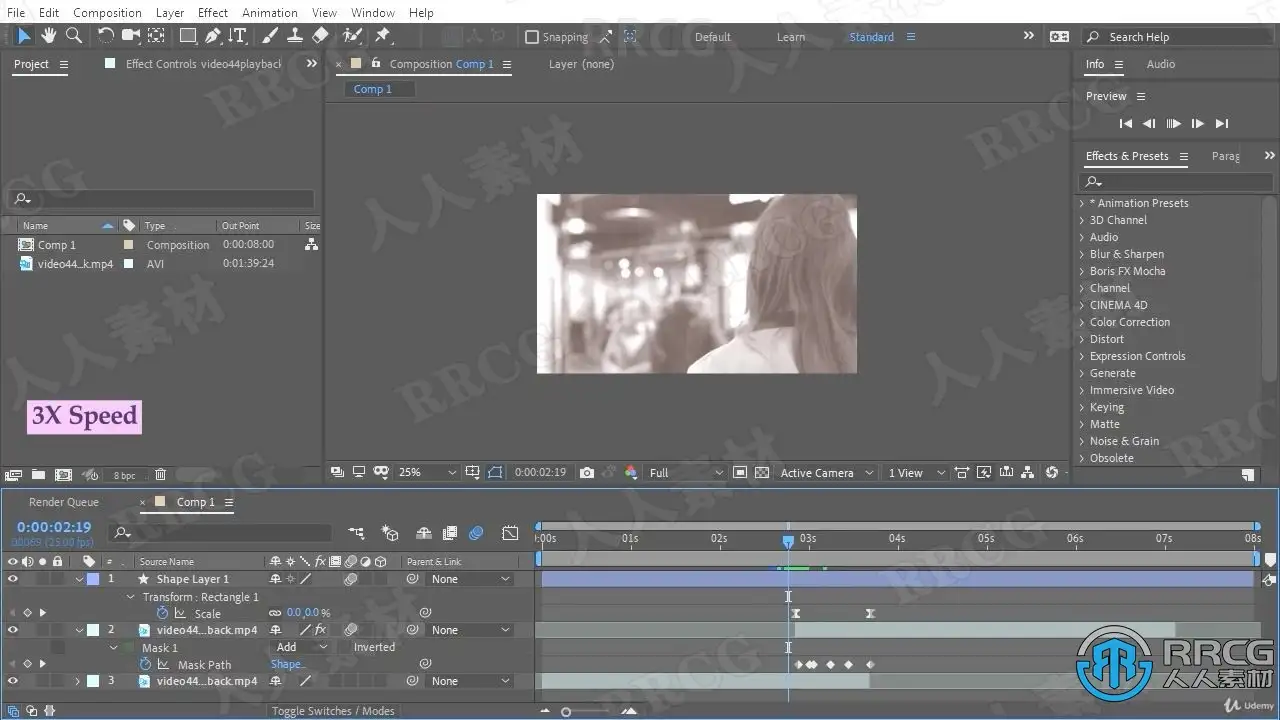
Task: Select the Puppet Pin tool
Action: coord(382,36)
